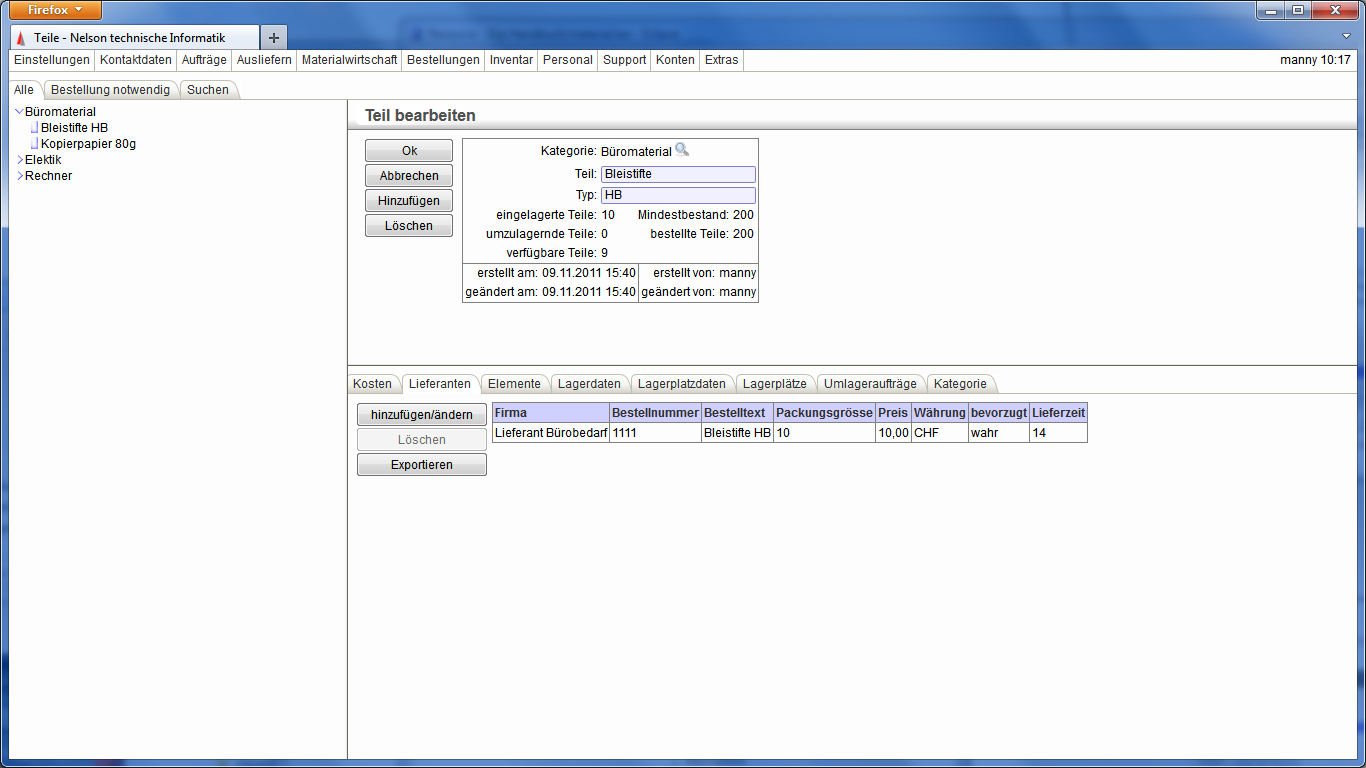The width and height of the screenshot is (1366, 768).
Task: Click the hinzufügen/ändern button
Action: tap(421, 415)
